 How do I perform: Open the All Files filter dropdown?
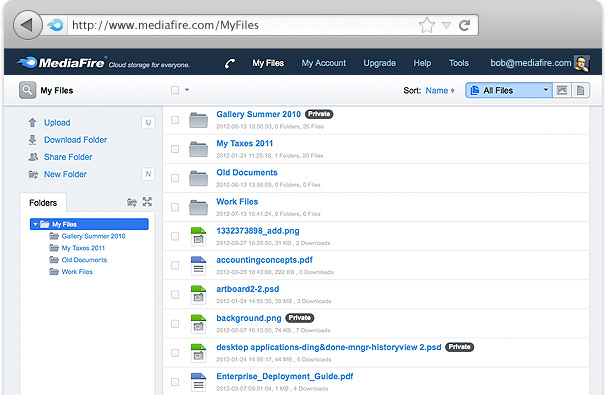pyautogui.click(x=509, y=90)
